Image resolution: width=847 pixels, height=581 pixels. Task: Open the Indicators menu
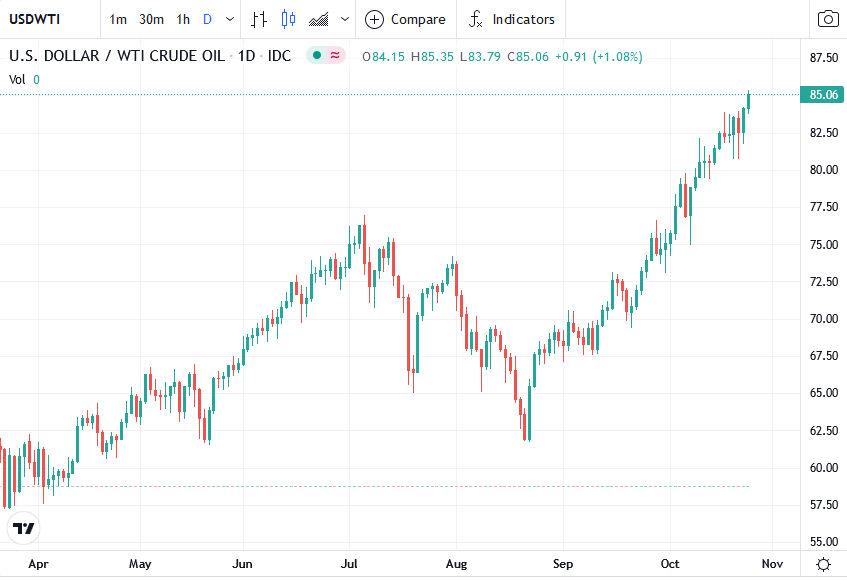(x=512, y=19)
